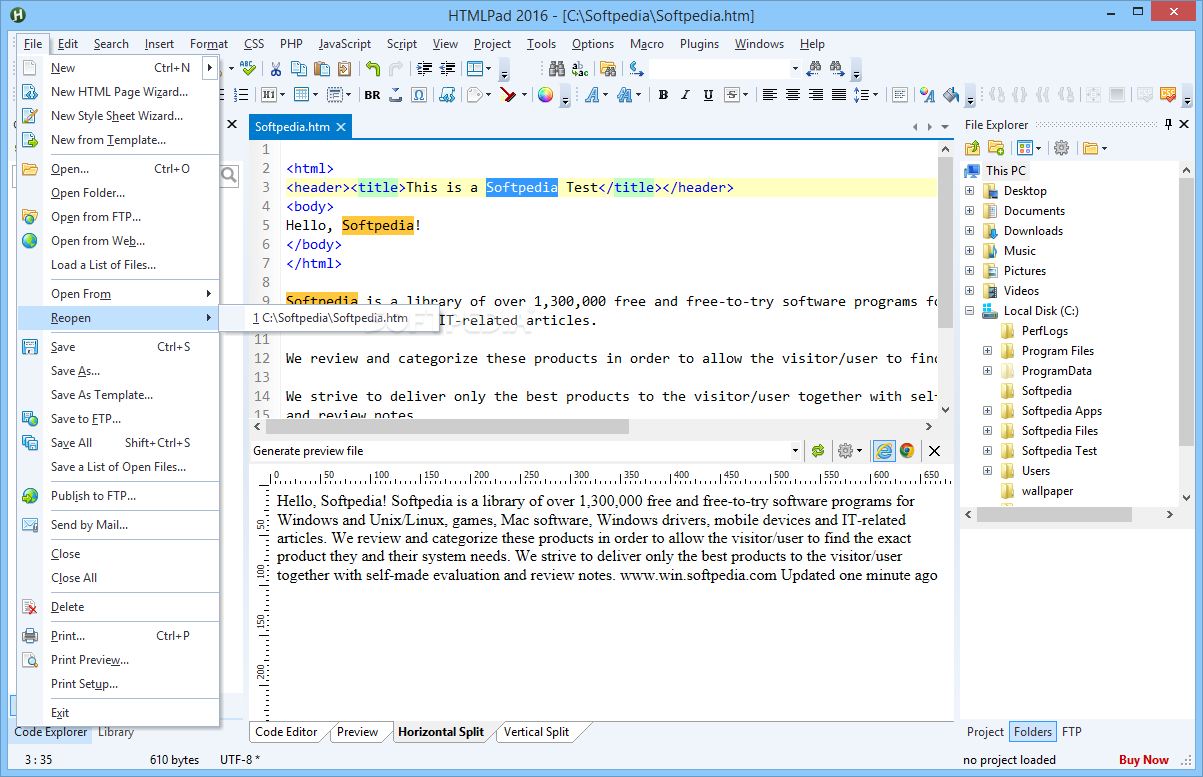Align text right
Viewport: 1203px width, 777px height.
pos(815,95)
